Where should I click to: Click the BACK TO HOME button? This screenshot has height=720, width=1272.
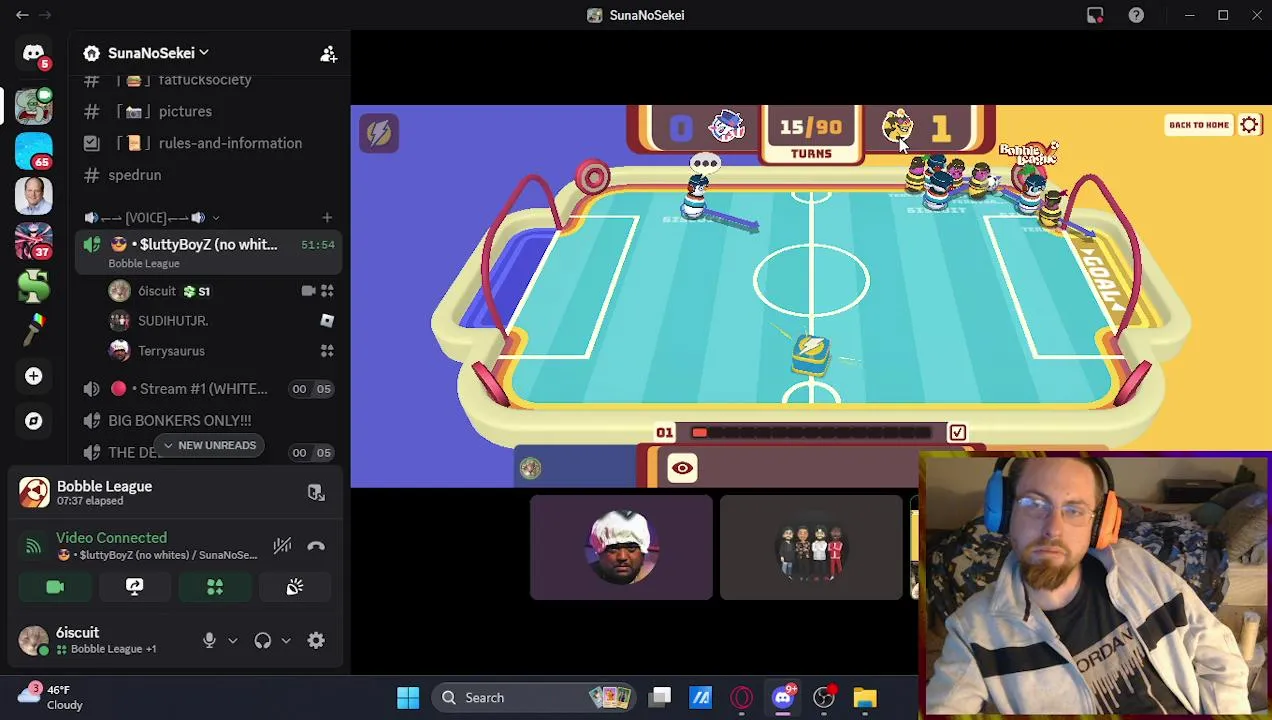(1198, 125)
